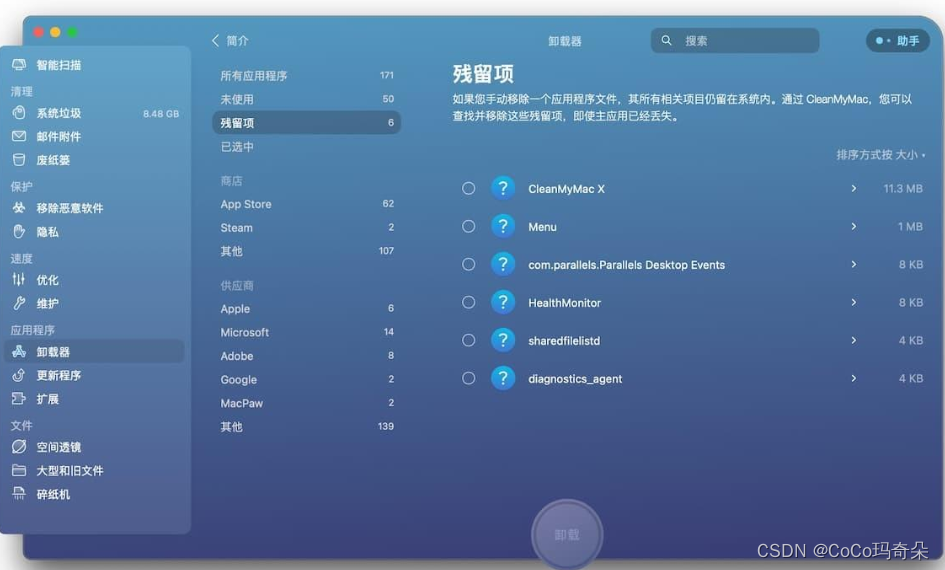Screen dimensions: 945x570
Task: Click the search magnifier icon
Action: 666,40
